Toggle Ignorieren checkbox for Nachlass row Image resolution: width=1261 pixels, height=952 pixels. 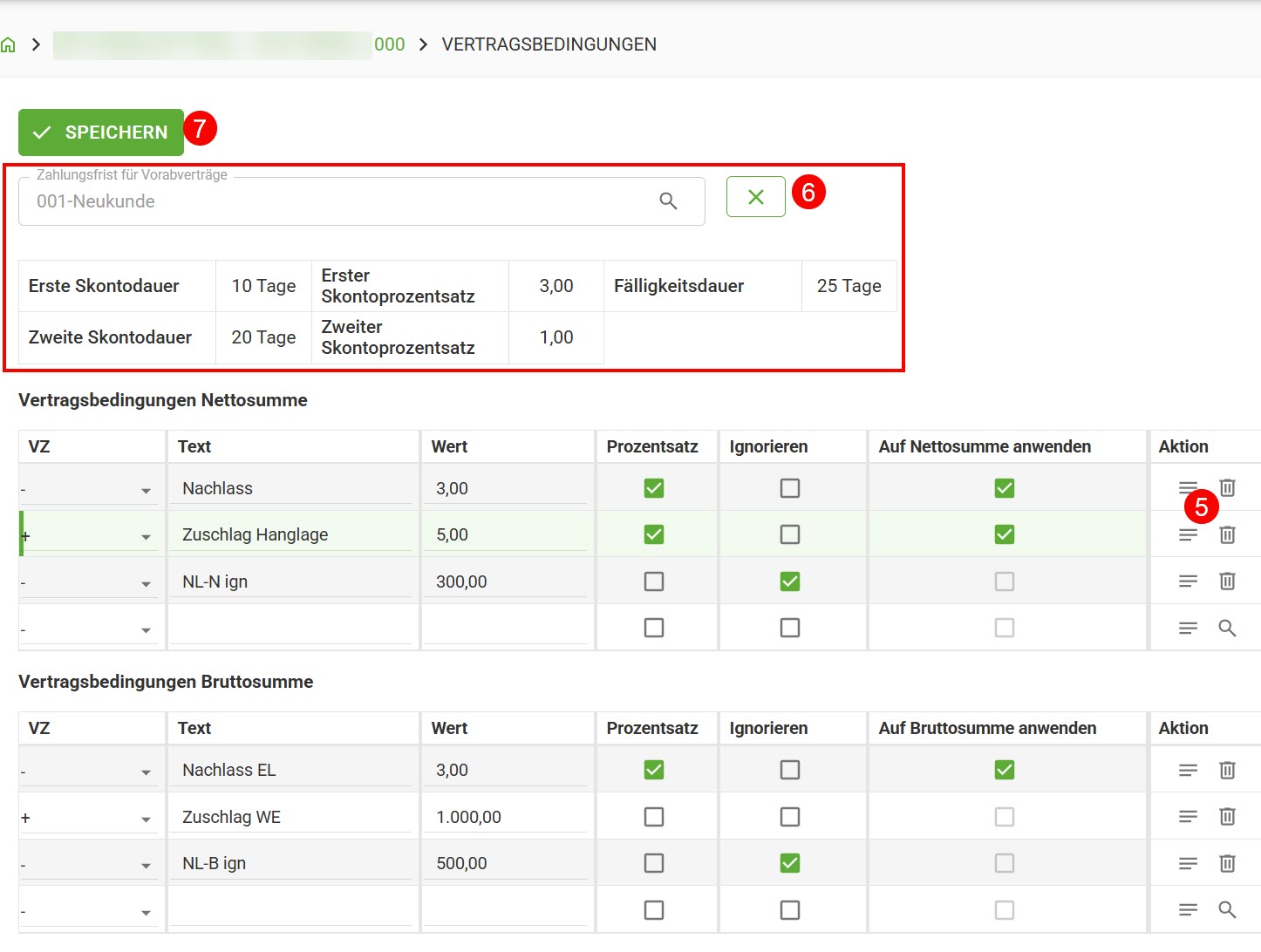(x=790, y=488)
